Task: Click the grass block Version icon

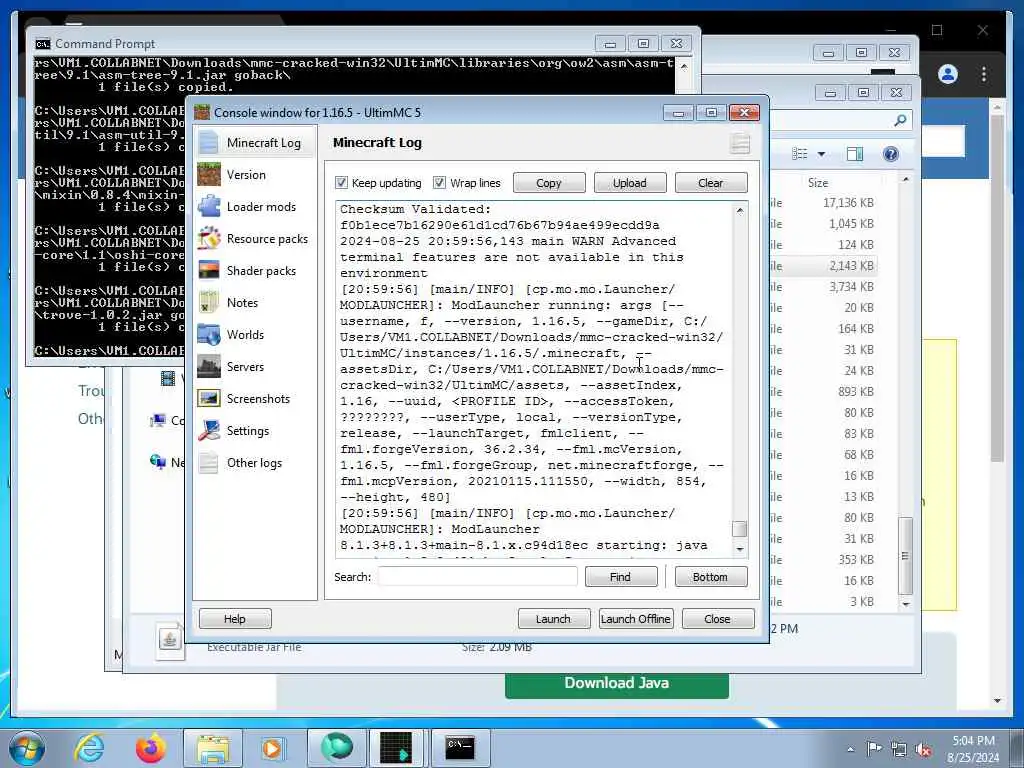Action: pyautogui.click(x=208, y=174)
